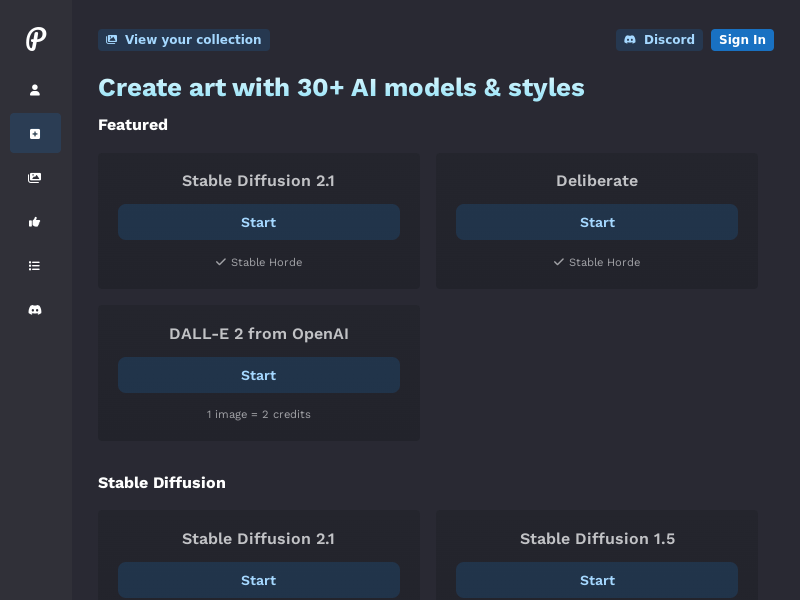Start Stable Diffusion 2.1 under Stable Diffusion section
Viewport: 800px width, 600px height.
[259, 580]
